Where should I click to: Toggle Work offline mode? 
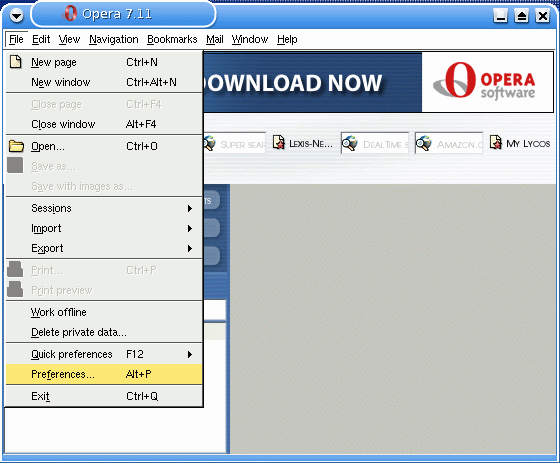104,312
